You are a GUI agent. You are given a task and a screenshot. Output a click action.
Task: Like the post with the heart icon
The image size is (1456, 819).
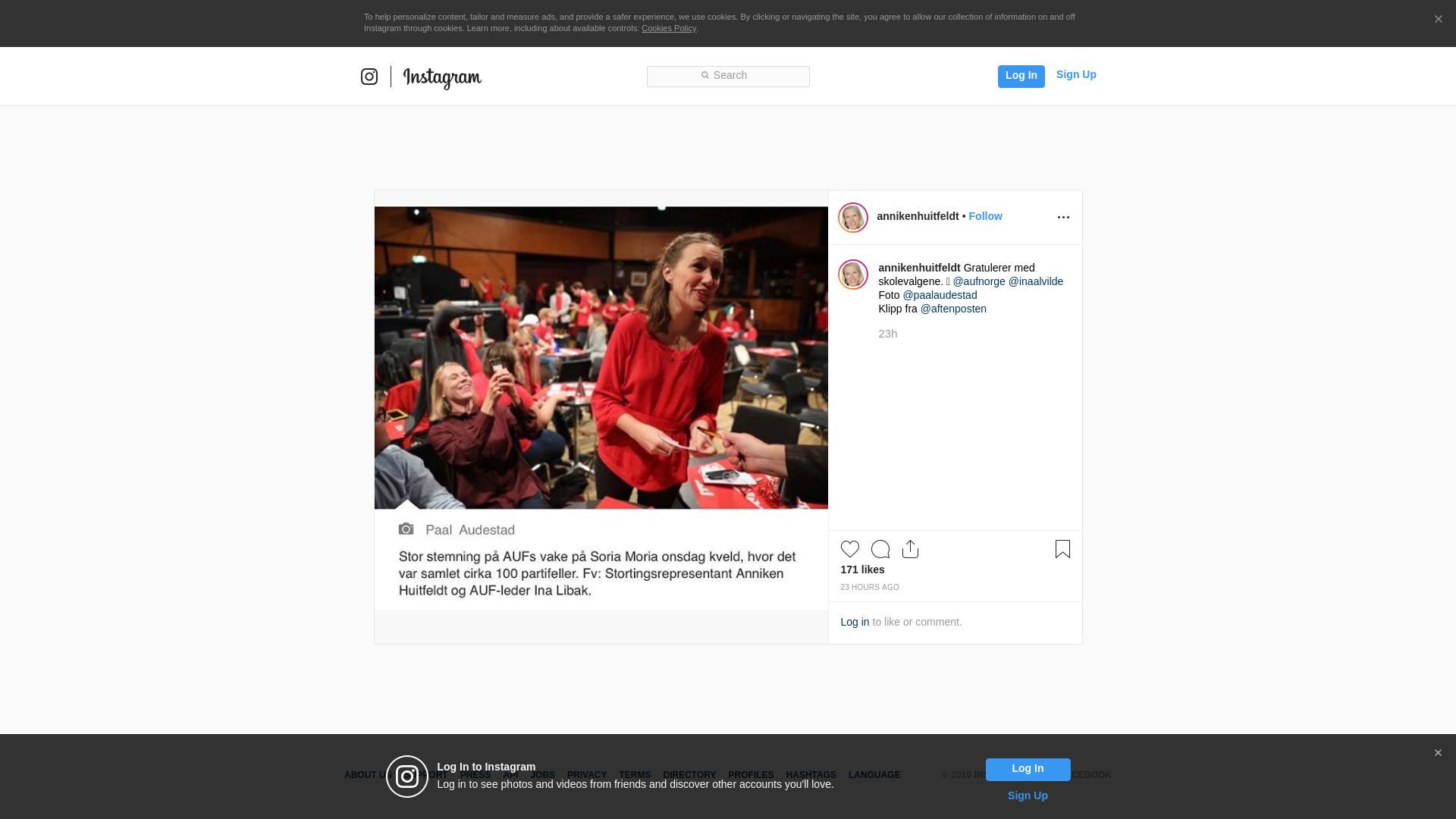pyautogui.click(x=850, y=549)
